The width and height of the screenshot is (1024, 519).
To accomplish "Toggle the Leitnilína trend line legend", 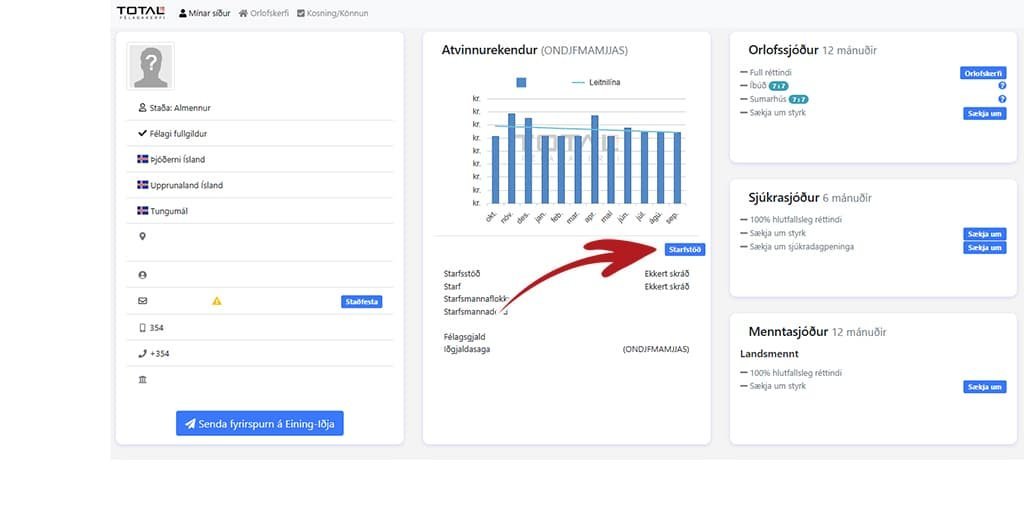I will tap(596, 82).
